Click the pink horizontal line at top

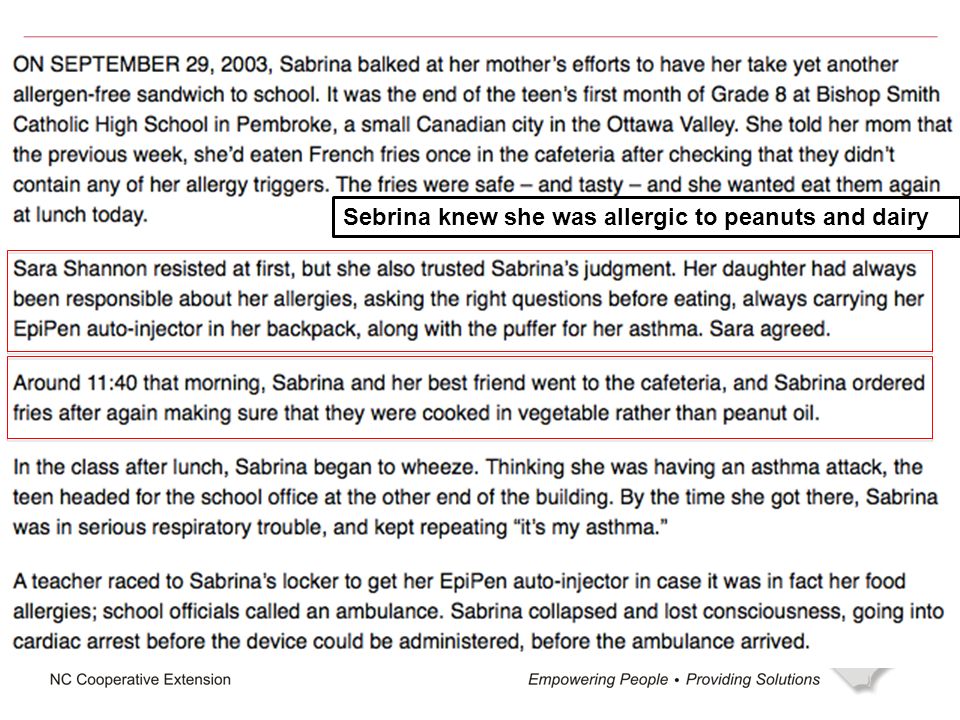point(481,37)
